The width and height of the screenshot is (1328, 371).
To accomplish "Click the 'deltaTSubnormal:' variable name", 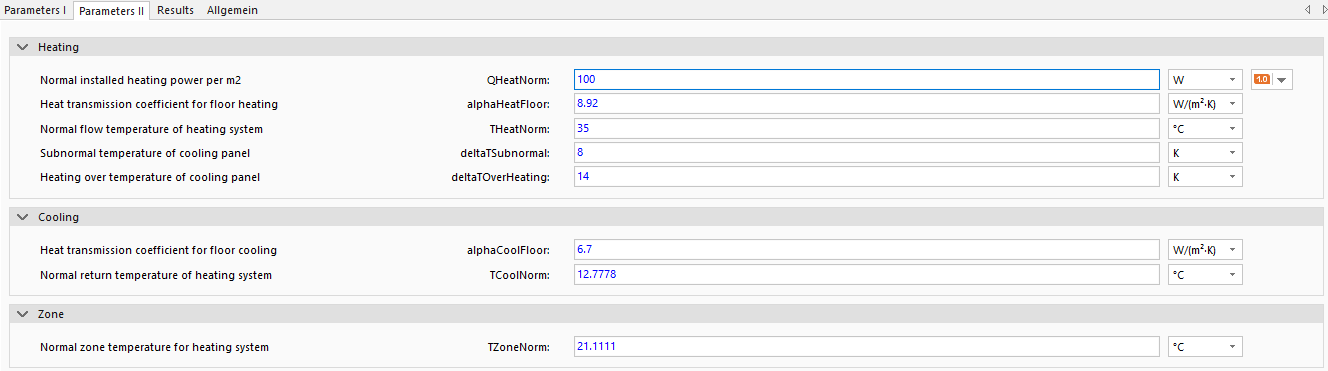I will [505, 153].
